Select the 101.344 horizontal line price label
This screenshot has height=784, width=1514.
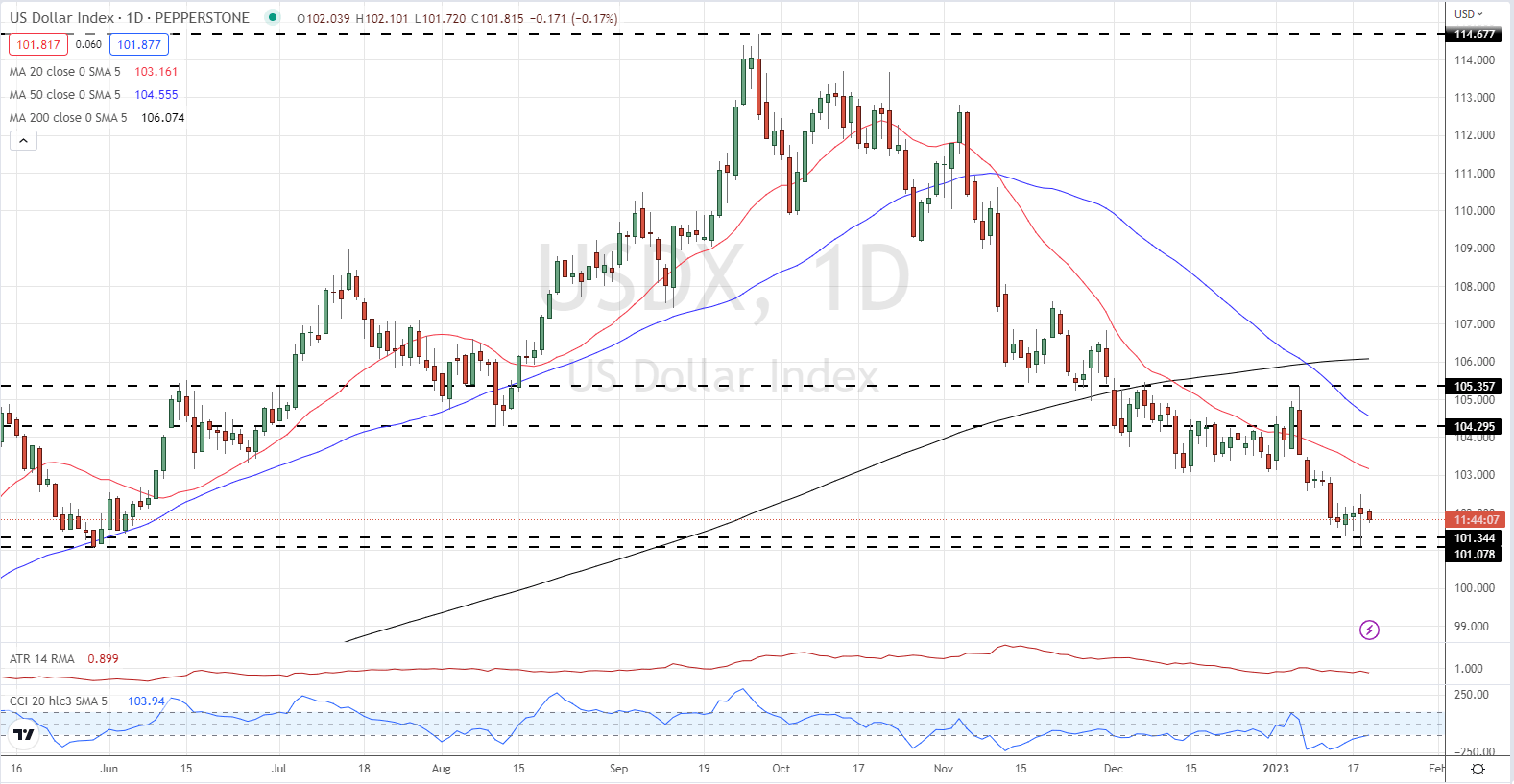pyautogui.click(x=1475, y=538)
